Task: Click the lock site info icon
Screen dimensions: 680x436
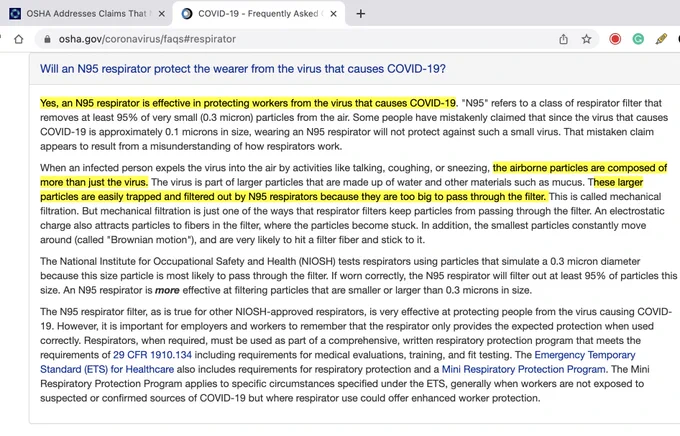Action: (47, 39)
